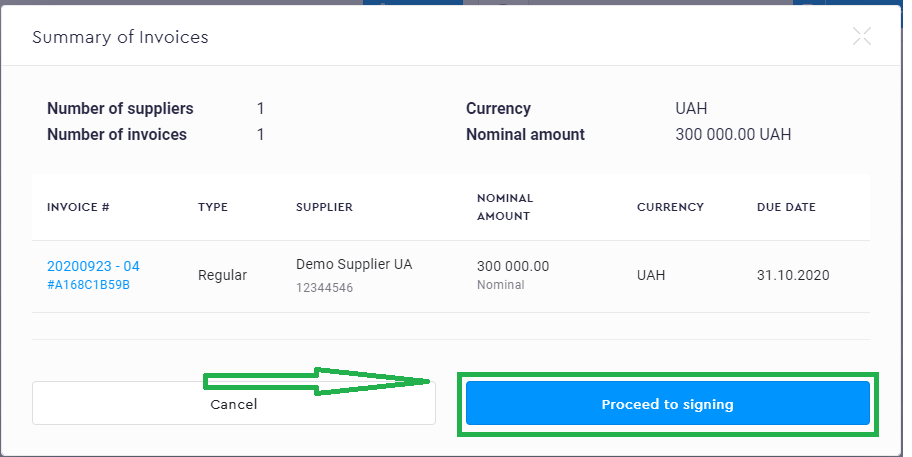
Task: Click the Cancel button
Action: tap(233, 404)
